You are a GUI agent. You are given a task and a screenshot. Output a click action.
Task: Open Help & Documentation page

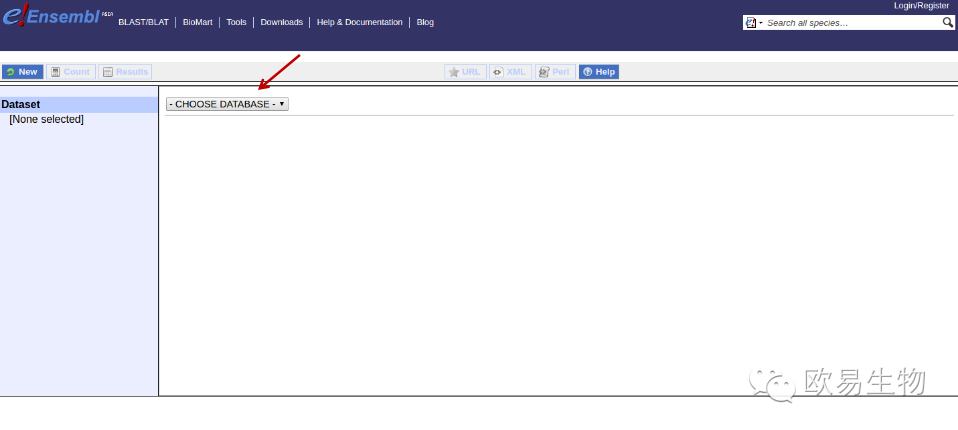click(359, 22)
